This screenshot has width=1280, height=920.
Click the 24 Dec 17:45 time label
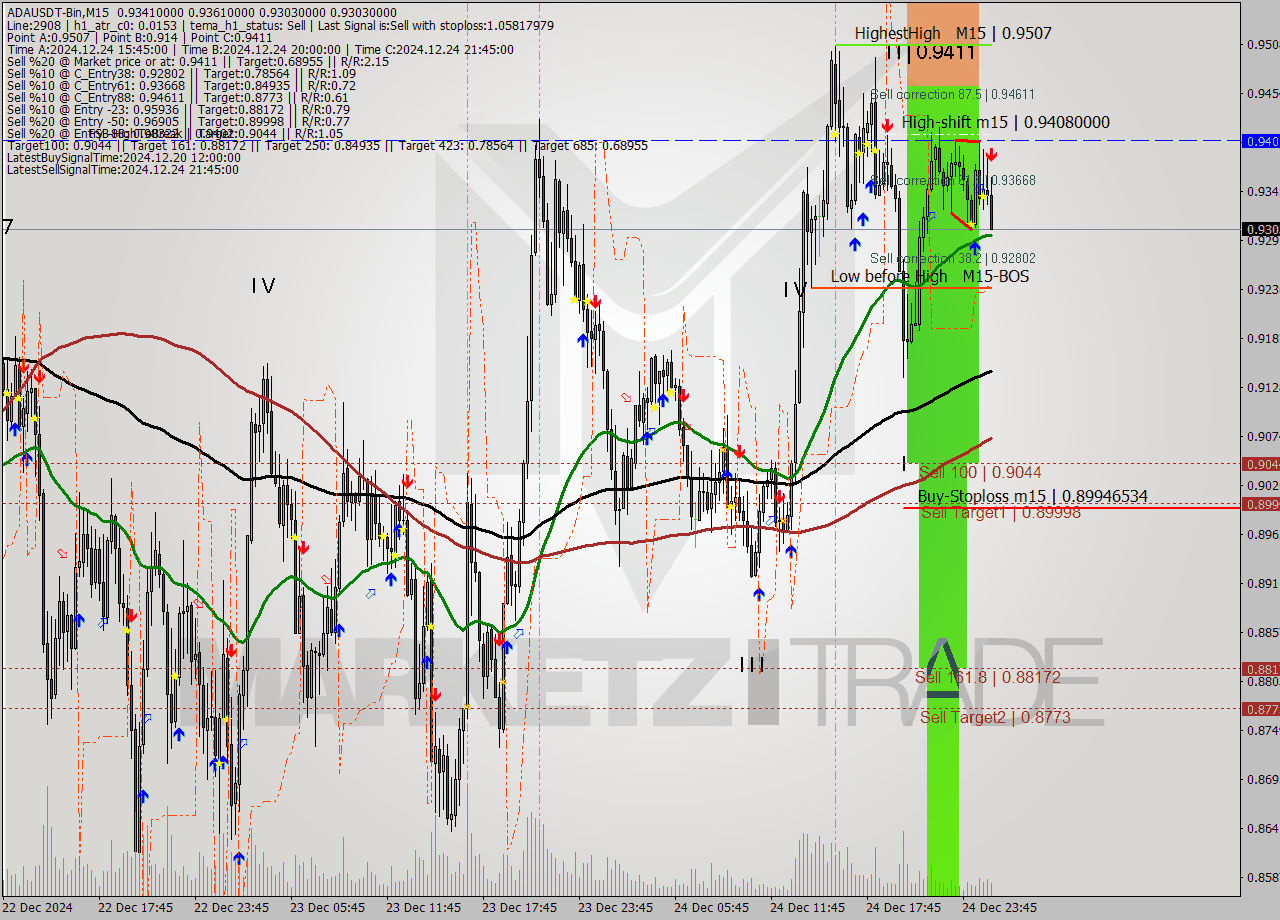[x=903, y=908]
